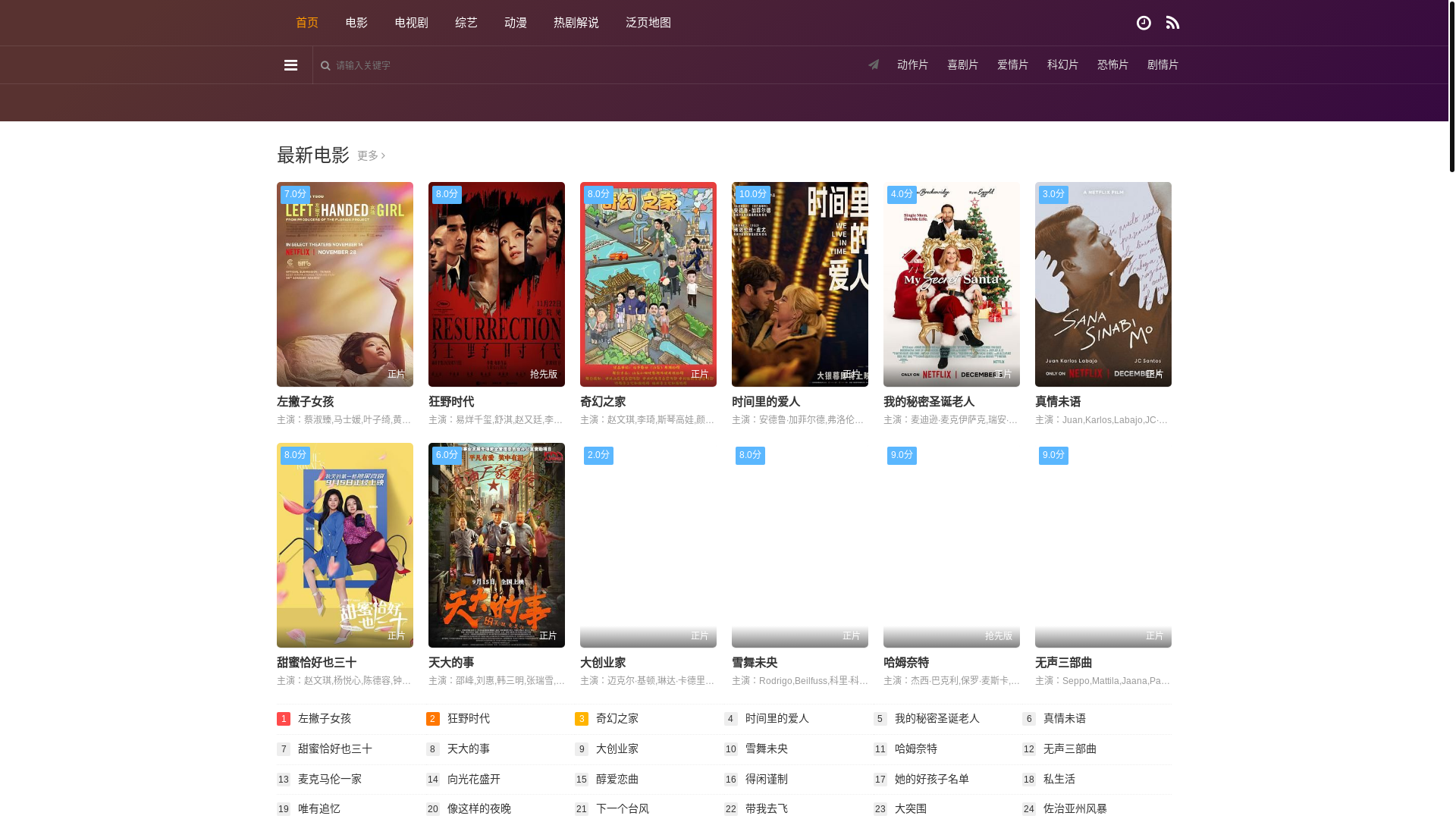Expand 更多 link beside 最新电影
1456x819 pixels.
(371, 155)
